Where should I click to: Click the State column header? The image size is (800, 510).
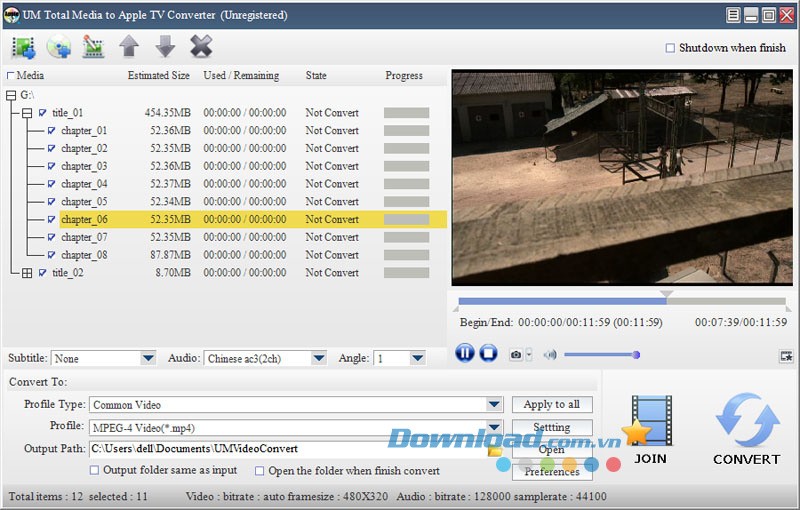(x=316, y=75)
